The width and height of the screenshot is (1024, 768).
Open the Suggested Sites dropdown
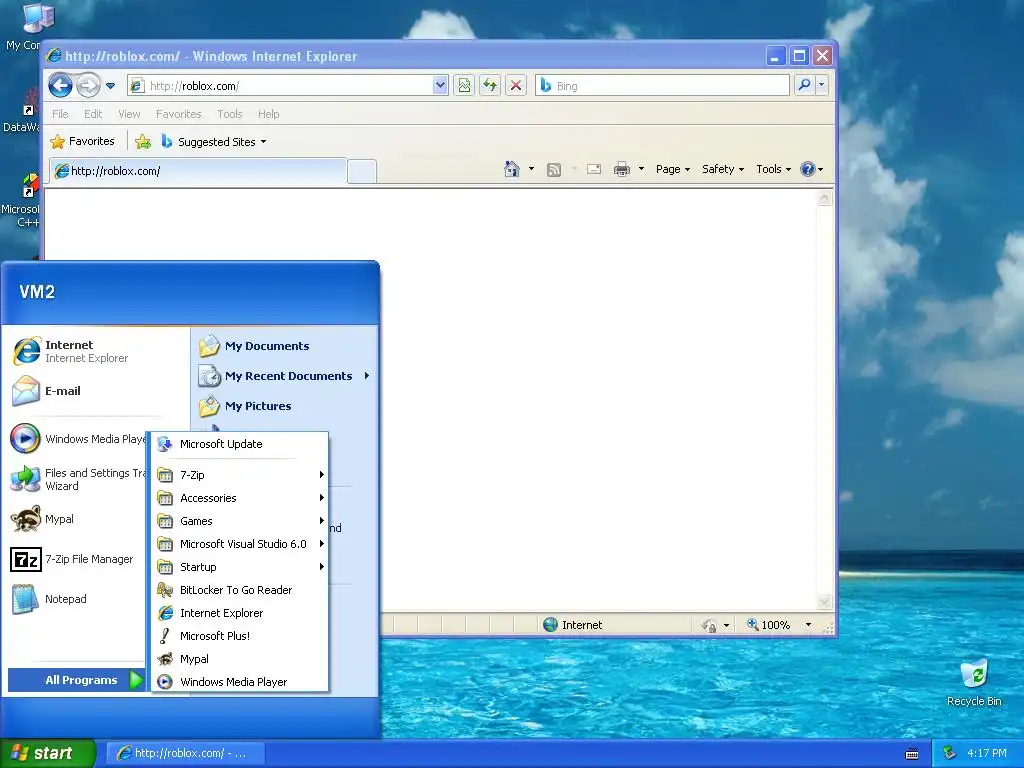coord(214,142)
